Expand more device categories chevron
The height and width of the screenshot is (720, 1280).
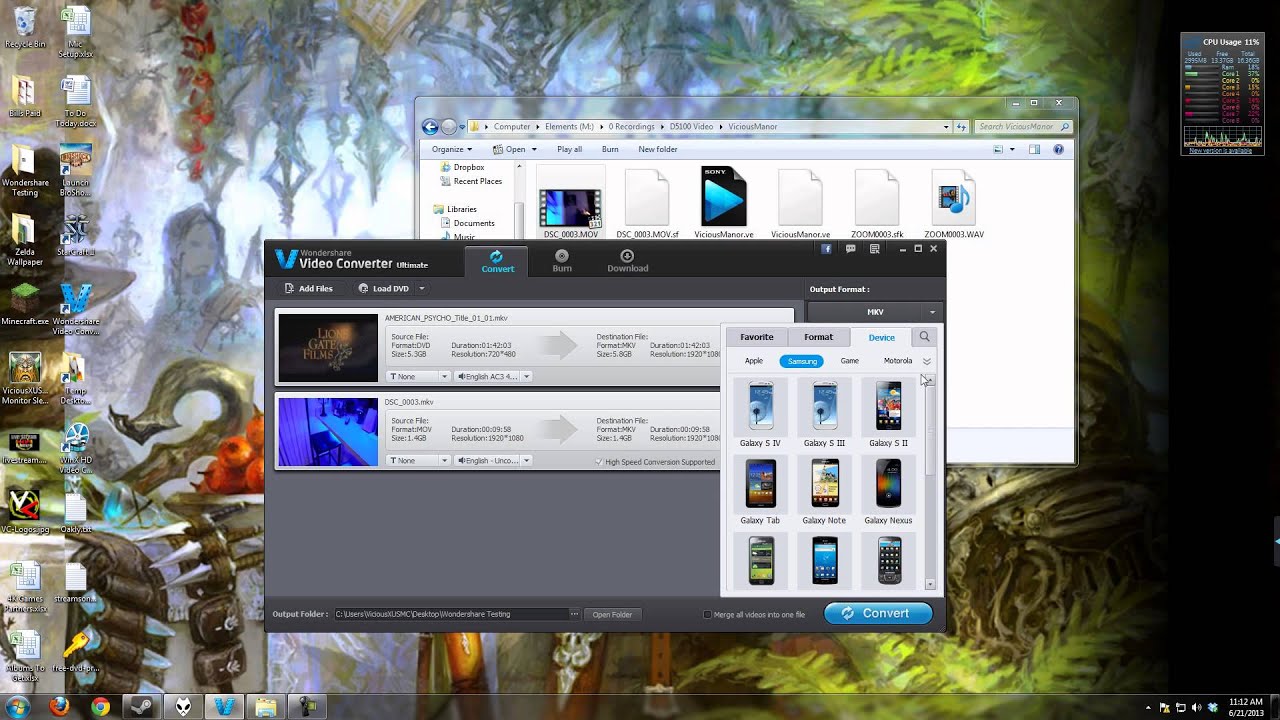pos(927,361)
